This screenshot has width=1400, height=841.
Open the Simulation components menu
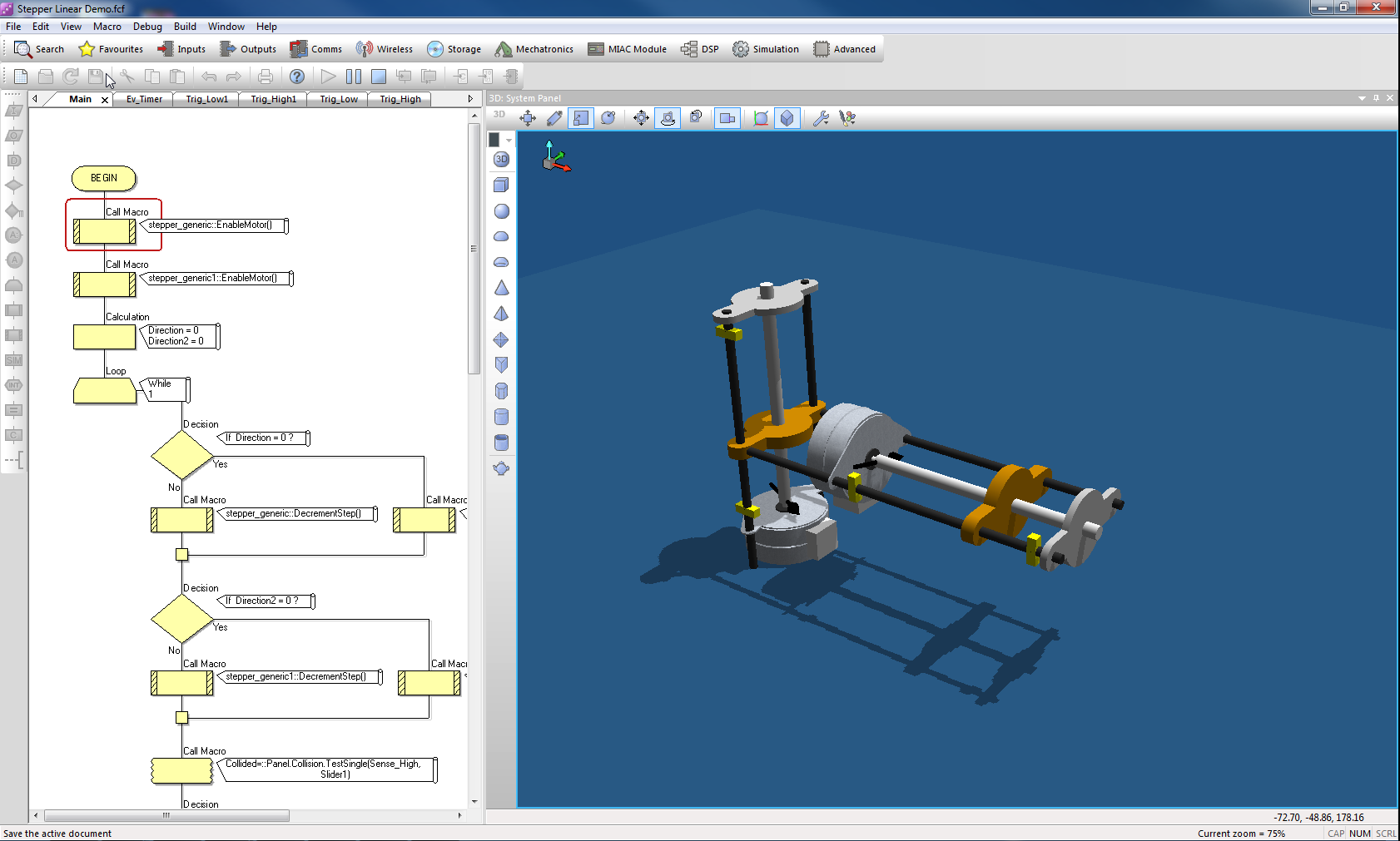tap(765, 49)
